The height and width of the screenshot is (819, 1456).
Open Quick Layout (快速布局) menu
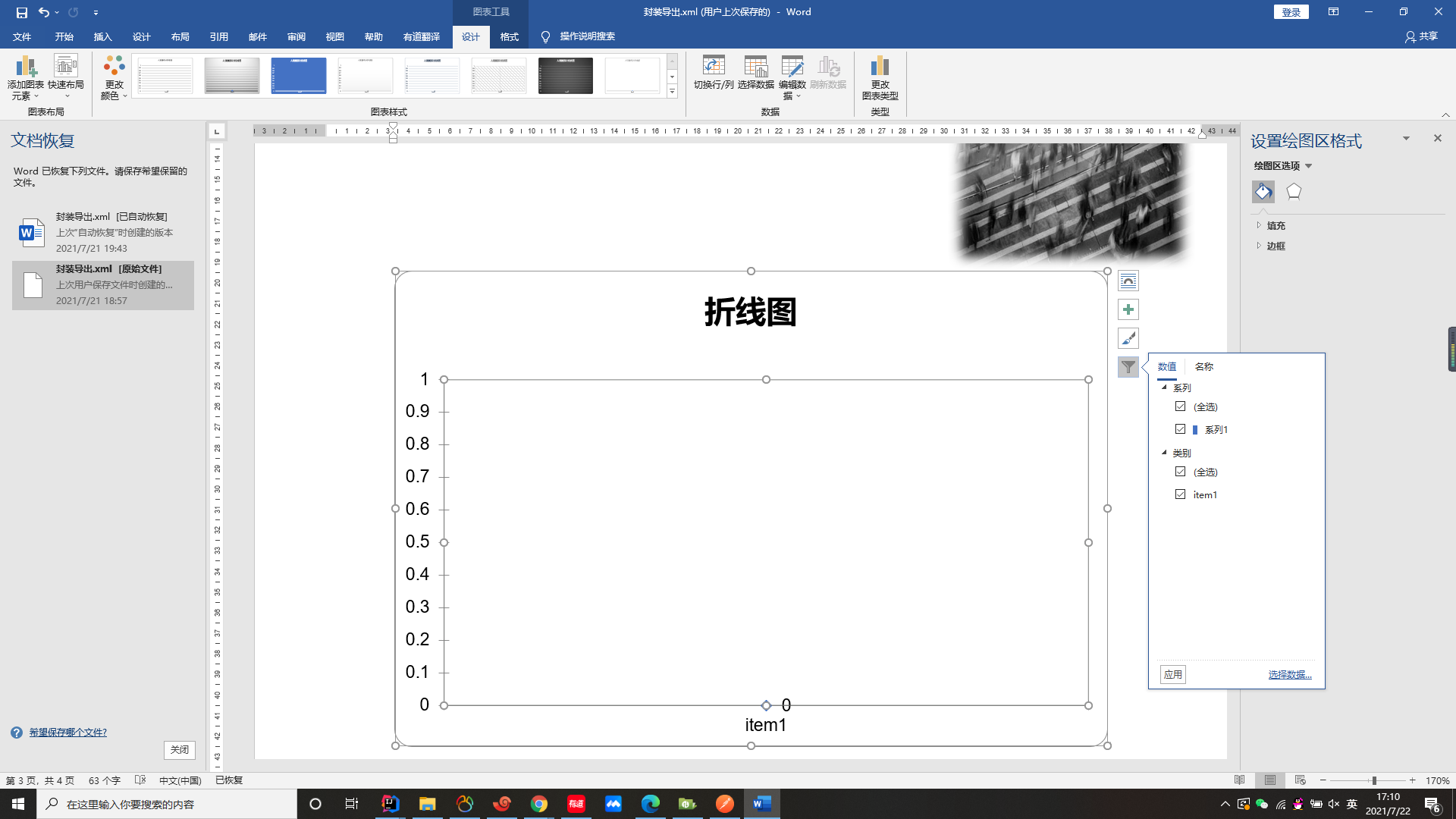point(66,77)
